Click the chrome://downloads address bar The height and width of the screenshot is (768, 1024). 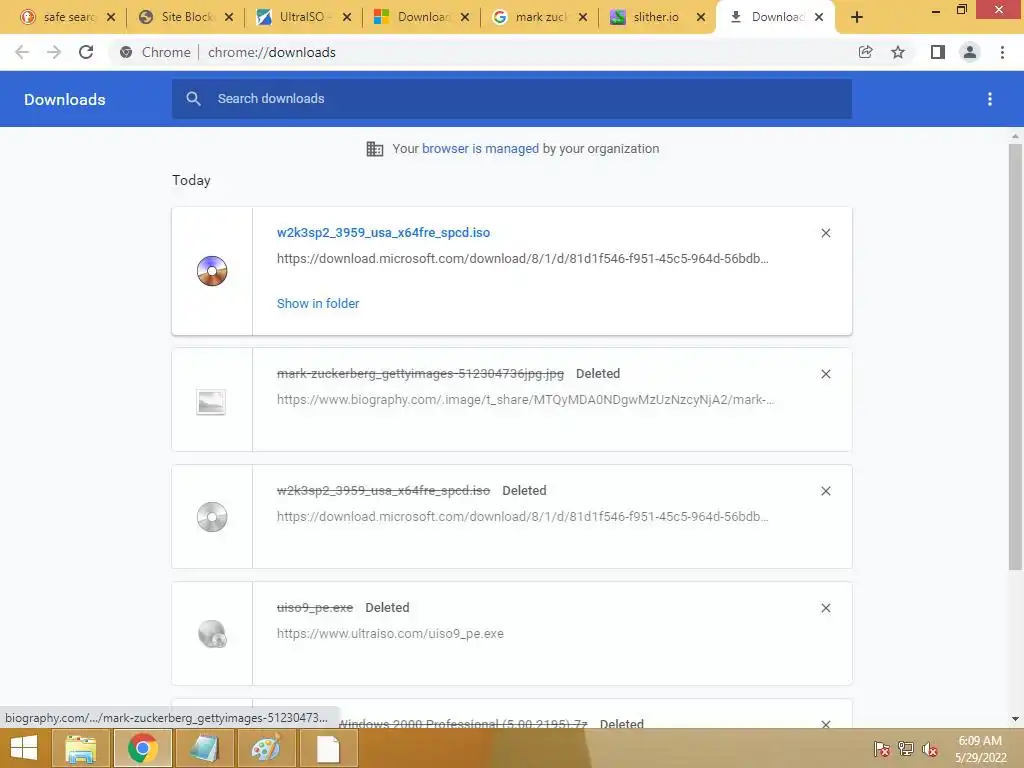pyautogui.click(x=272, y=52)
